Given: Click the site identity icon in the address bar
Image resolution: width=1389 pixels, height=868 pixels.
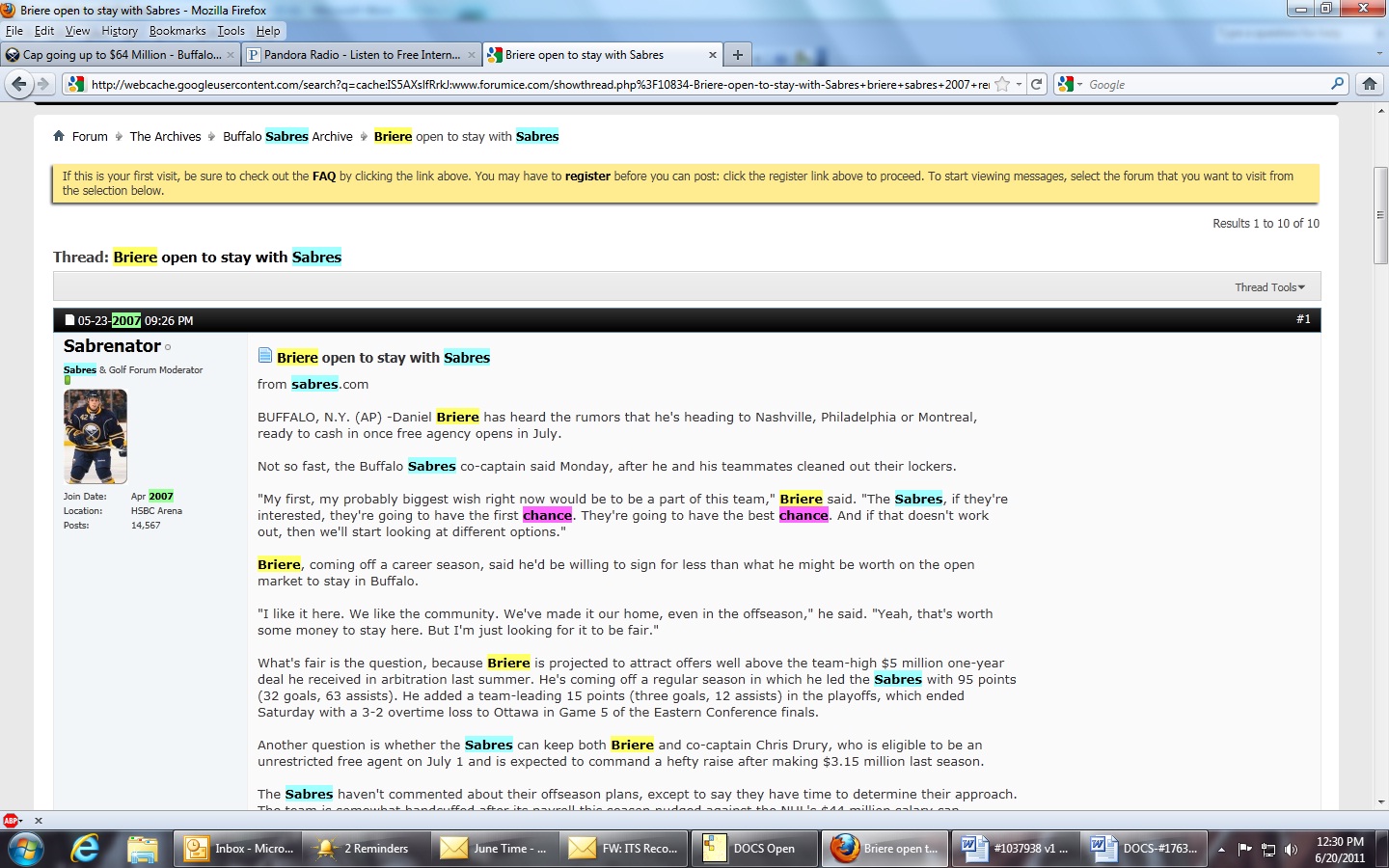Looking at the screenshot, I should 75,84.
